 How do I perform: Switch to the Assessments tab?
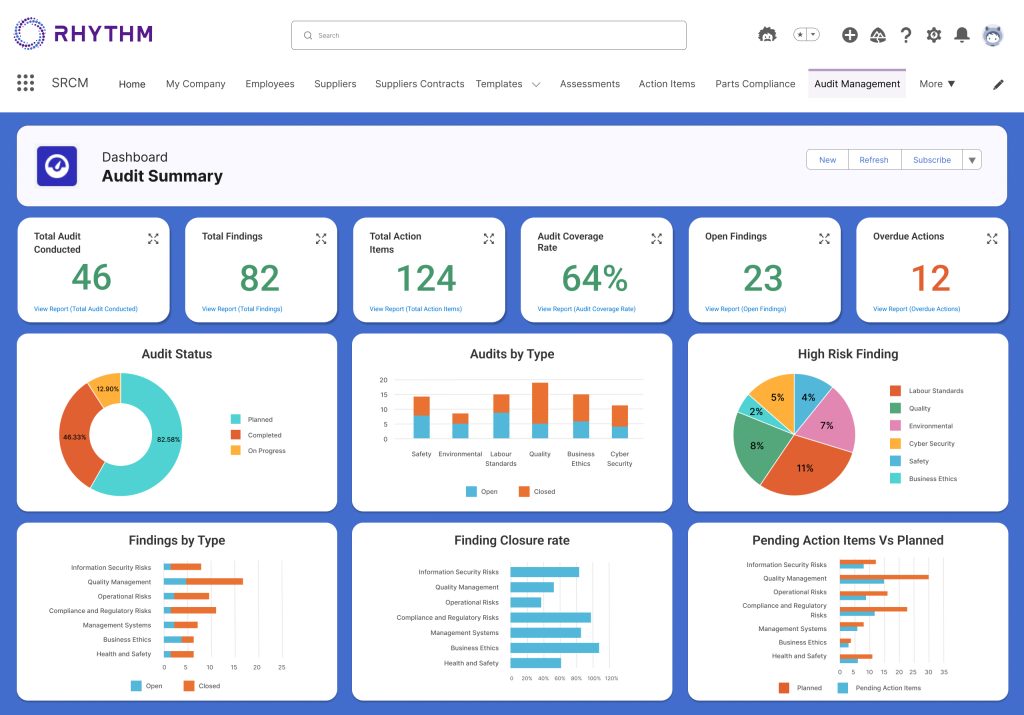tap(589, 84)
